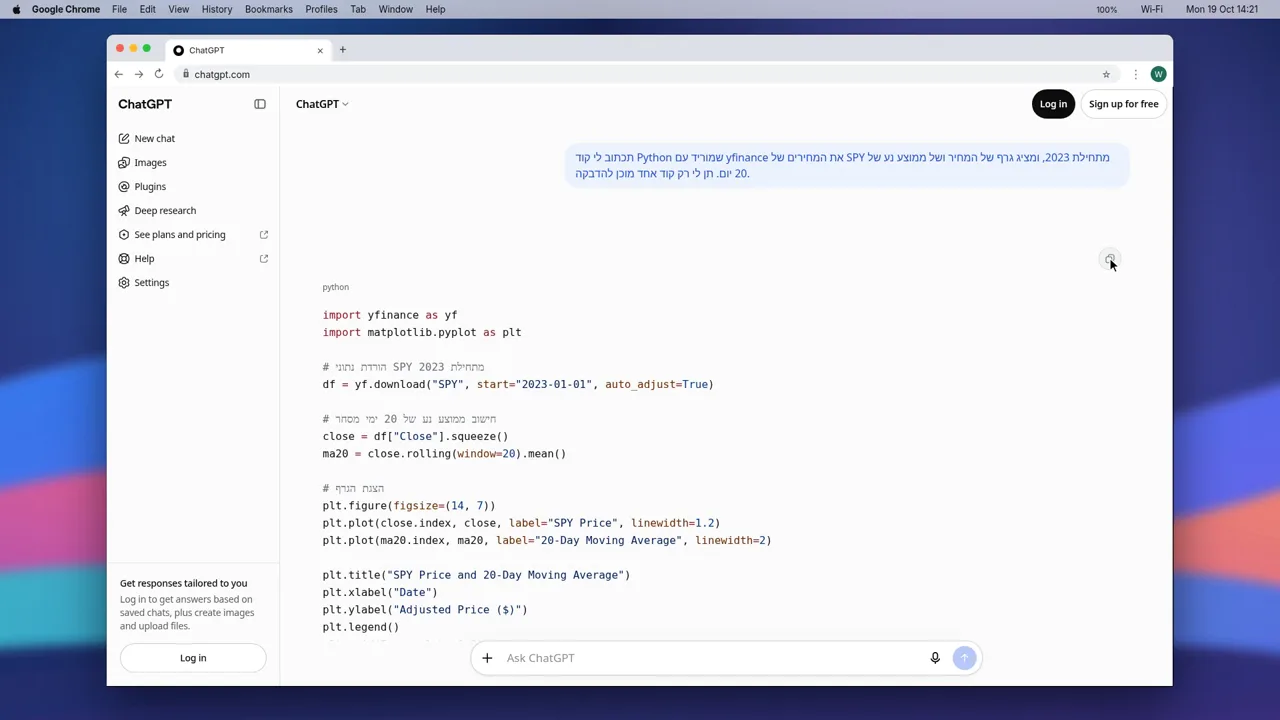
Task: Click the send message arrow button
Action: [965, 658]
